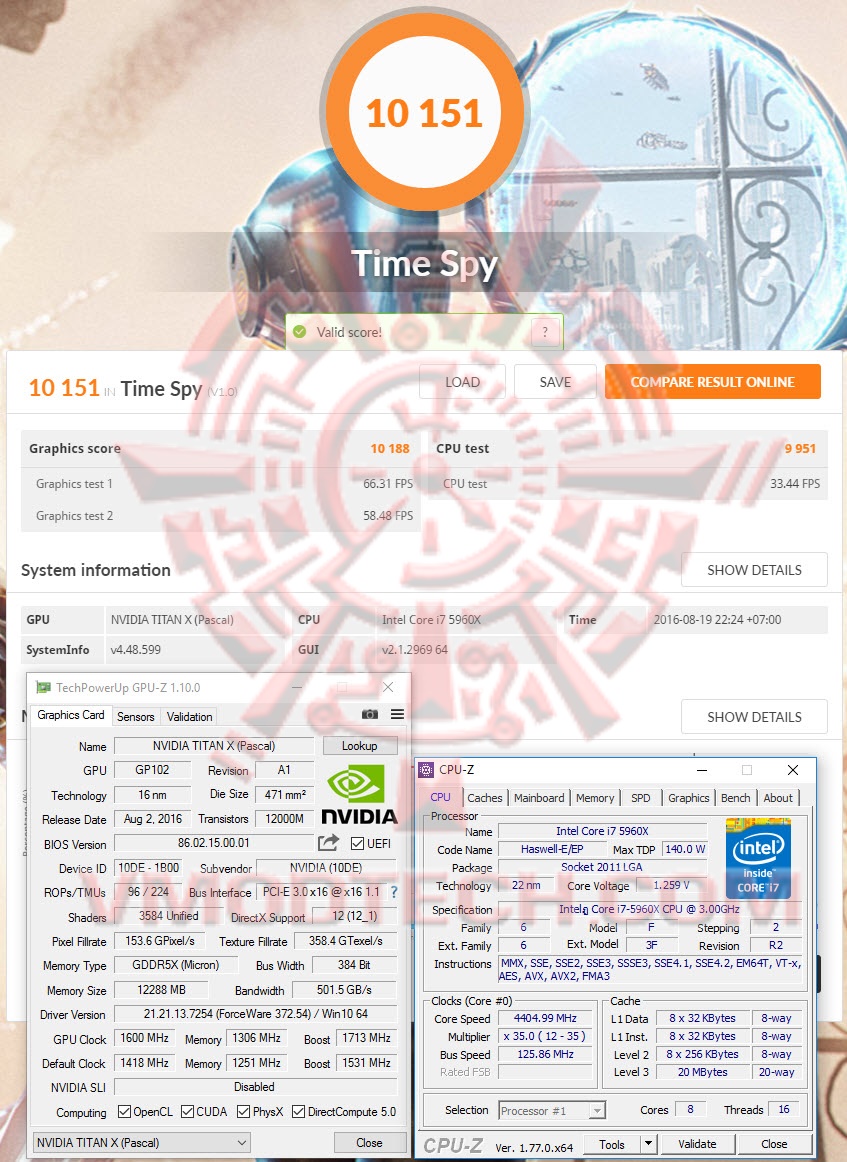Open the Tools dropdown arrow in CPU-Z
847x1162 pixels.
pos(648,1143)
